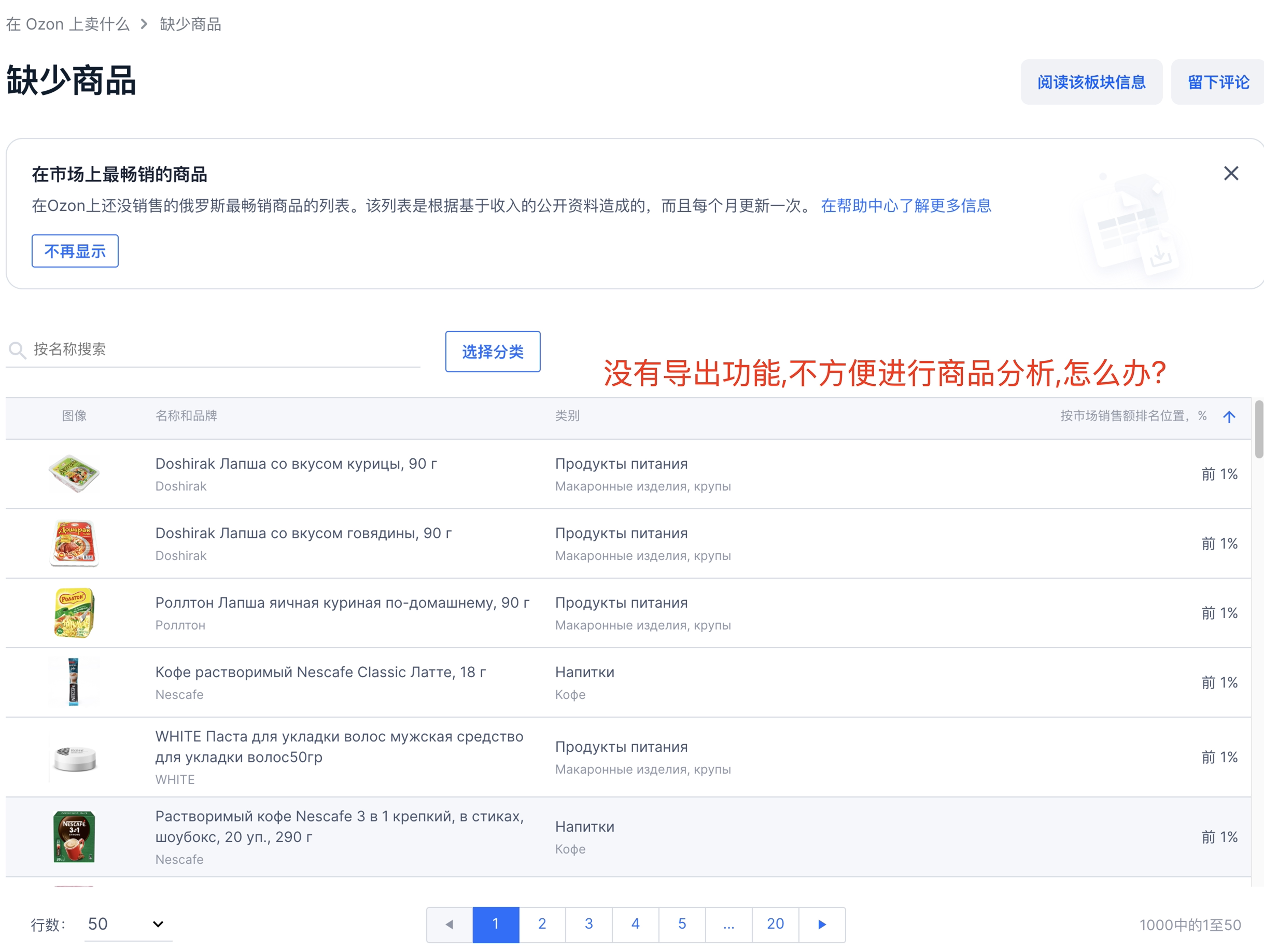This screenshot has width=1264, height=952.
Task: Go to next page with right arrow
Action: coord(821,924)
